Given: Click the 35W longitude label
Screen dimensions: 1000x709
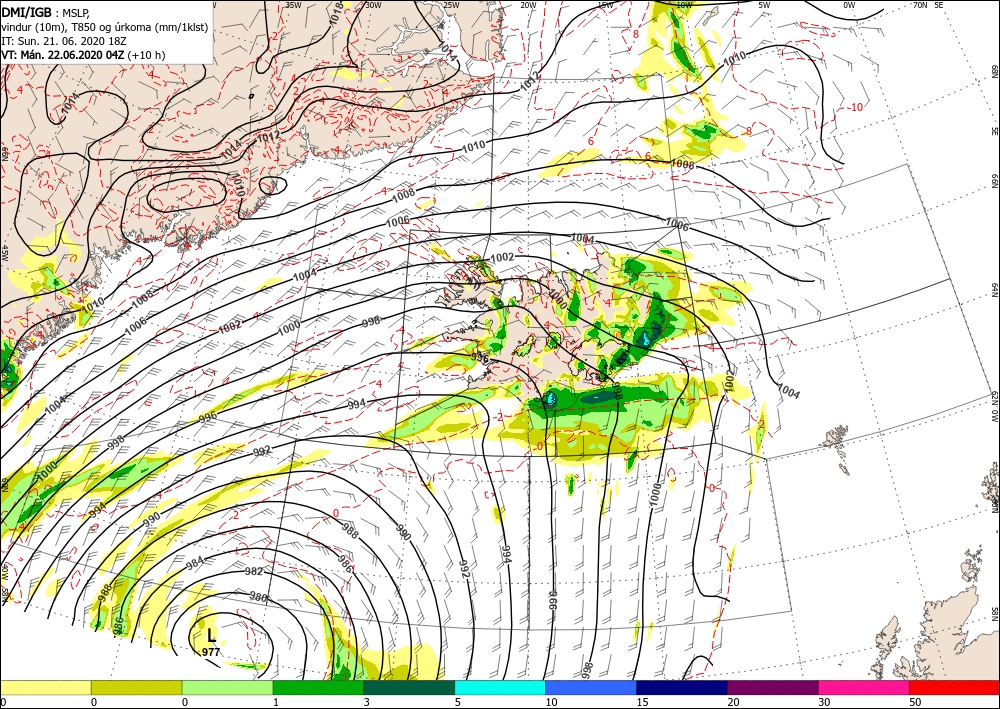Looking at the screenshot, I should pos(293,5).
